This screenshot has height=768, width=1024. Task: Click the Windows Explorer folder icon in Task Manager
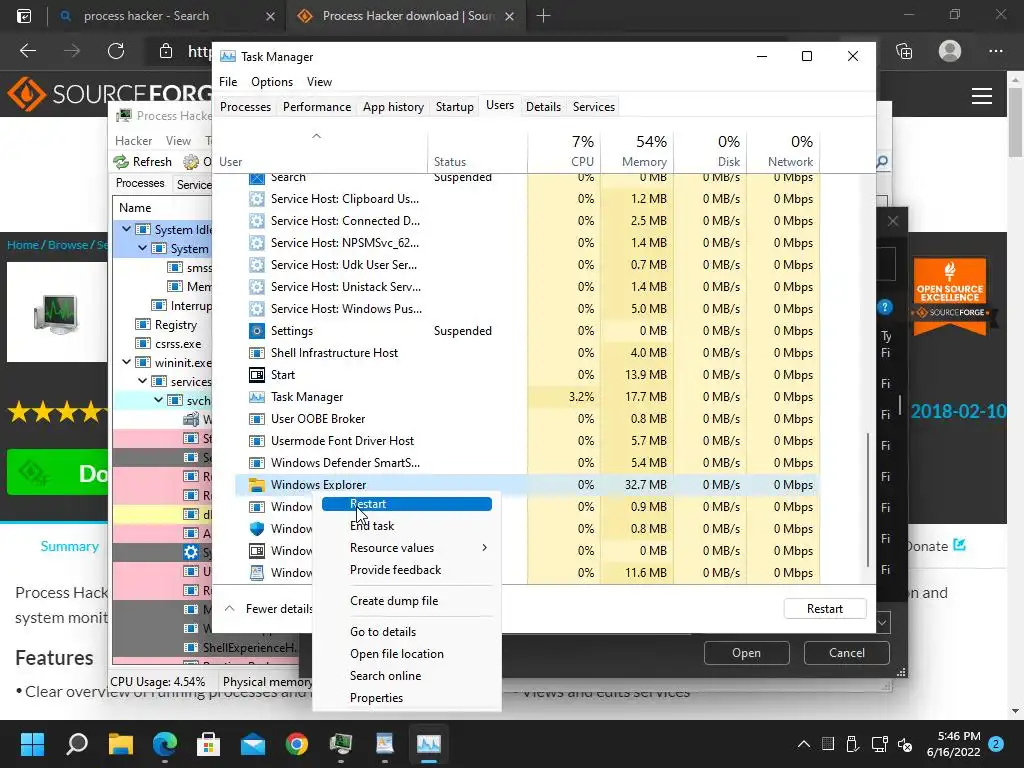(257, 485)
